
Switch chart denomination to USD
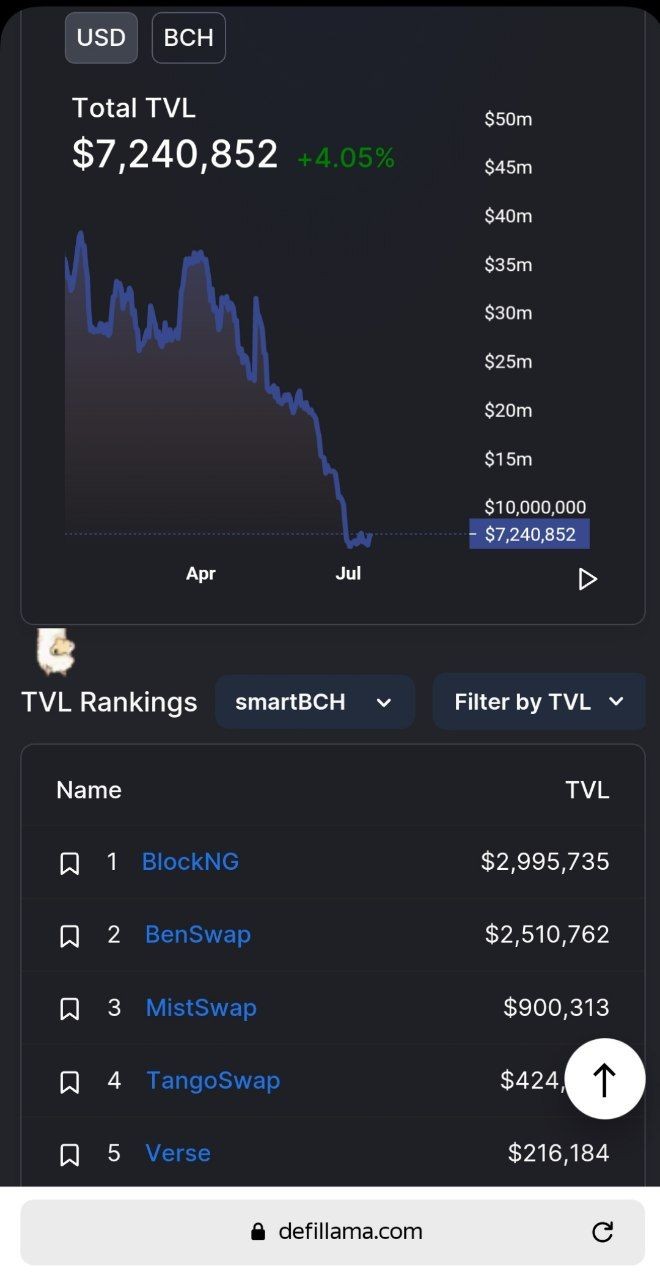[x=101, y=38]
